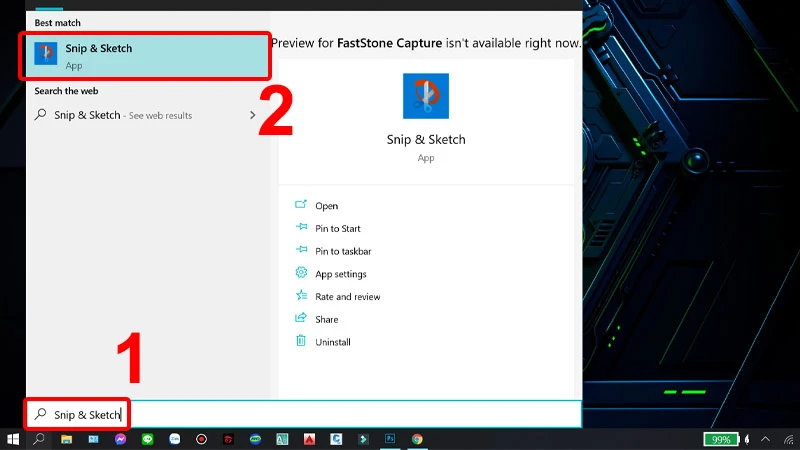Screen dimensions: 800x450
Task: Launch LINE from the taskbar
Action: tap(147, 439)
